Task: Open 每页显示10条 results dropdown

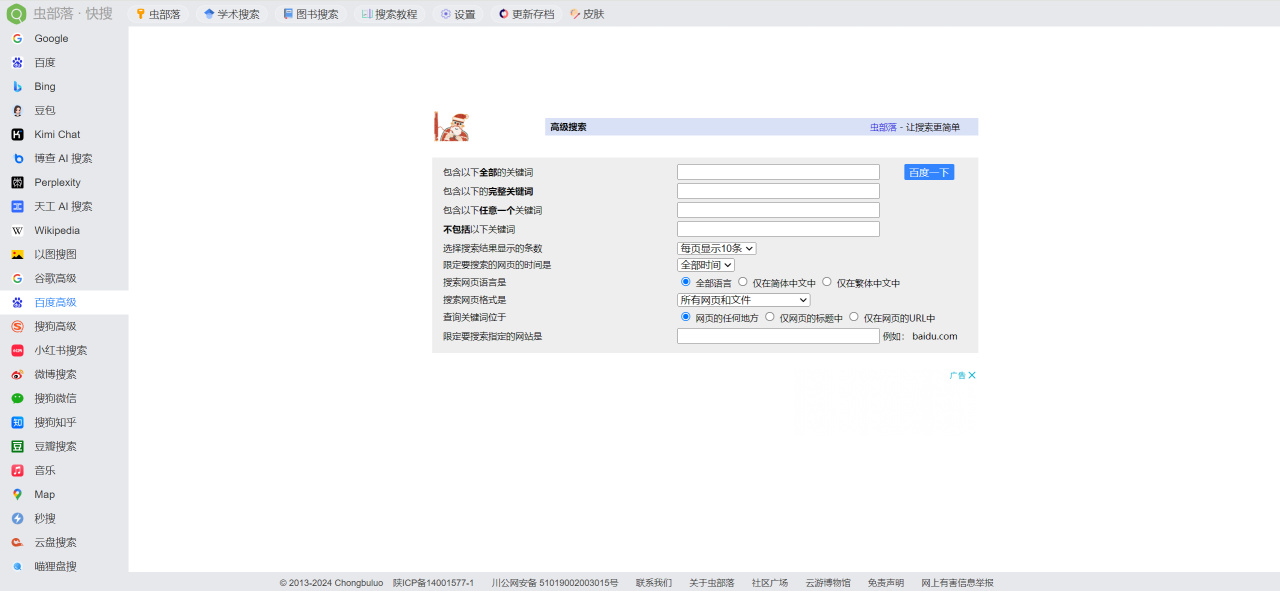Action: click(717, 248)
